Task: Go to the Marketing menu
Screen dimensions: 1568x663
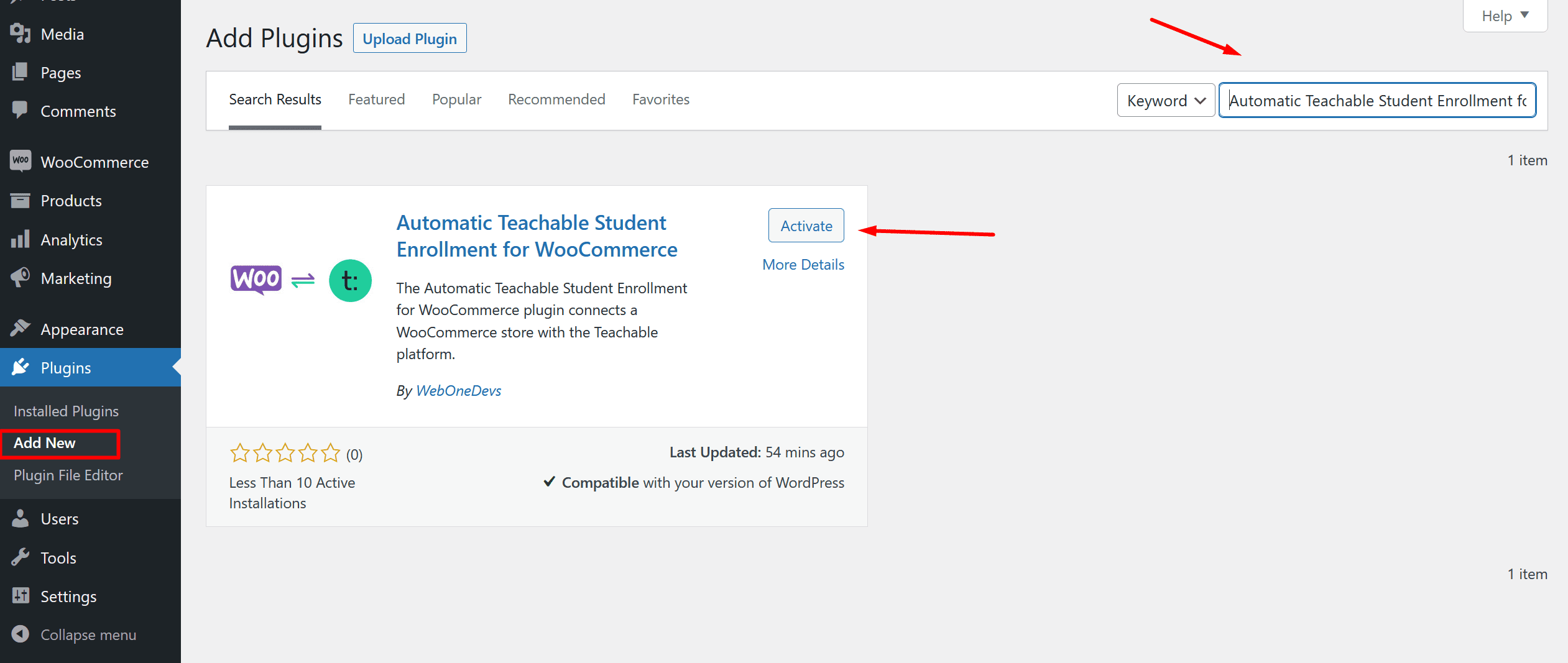Action: click(90, 278)
